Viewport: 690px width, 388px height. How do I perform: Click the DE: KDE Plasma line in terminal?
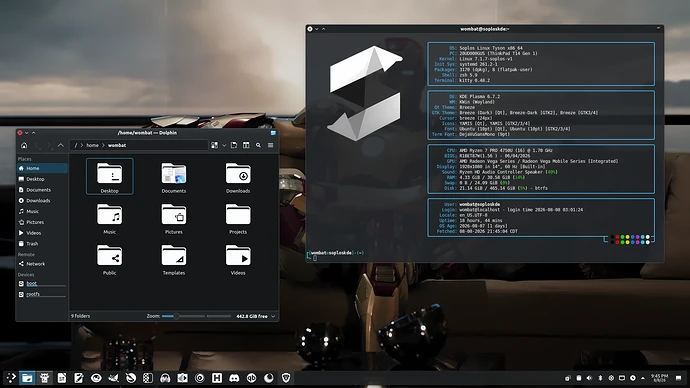[474, 96]
